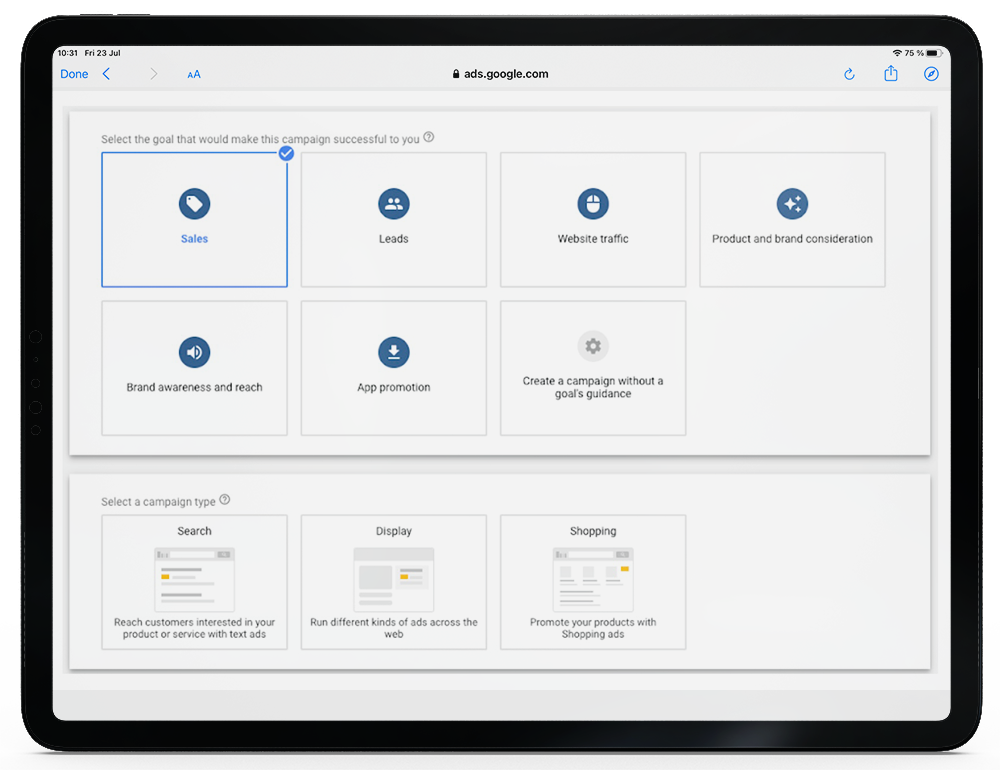
Task: Select the Search campaign type card
Action: tap(194, 582)
